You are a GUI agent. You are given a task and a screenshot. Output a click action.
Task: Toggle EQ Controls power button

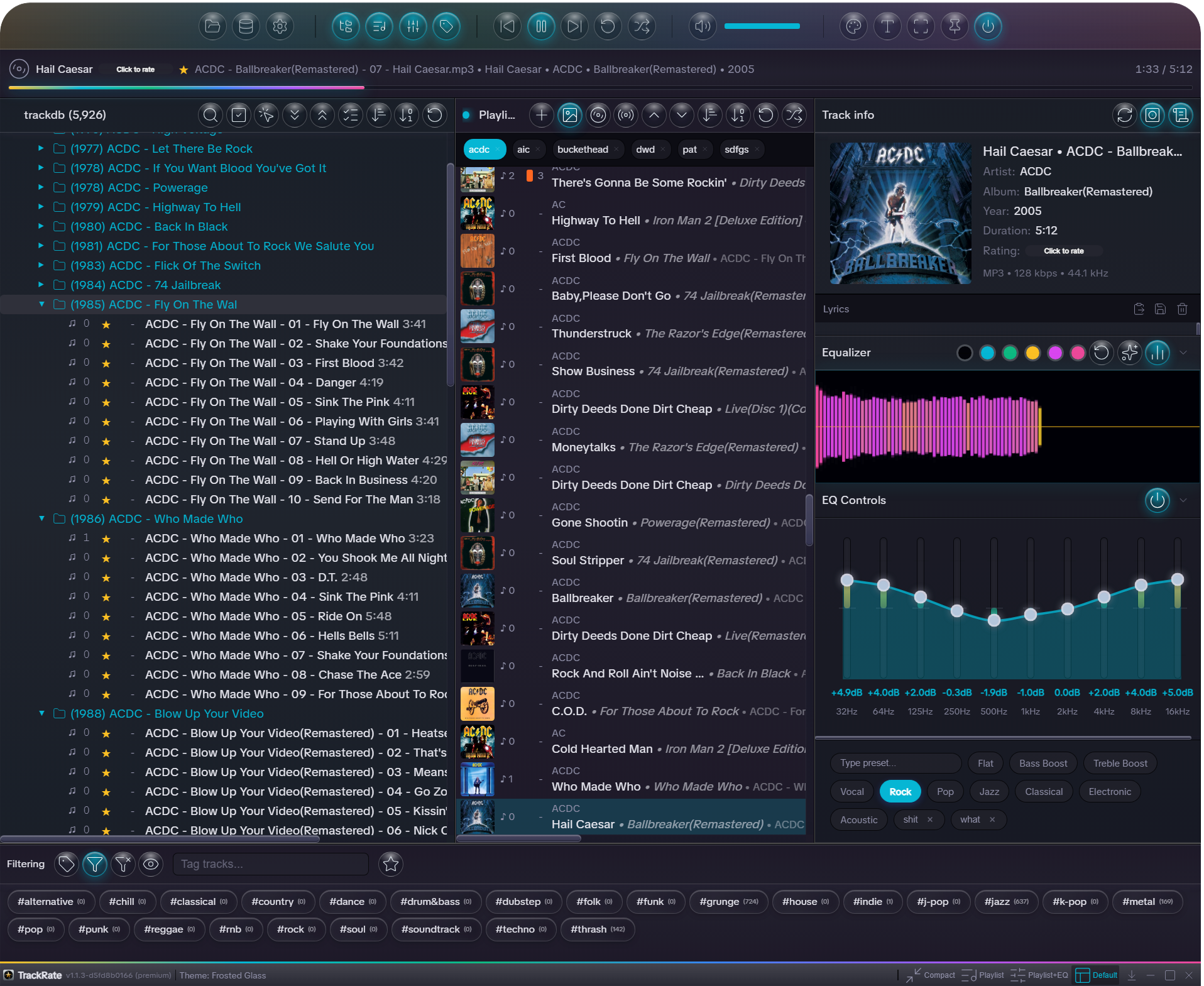click(x=1157, y=501)
